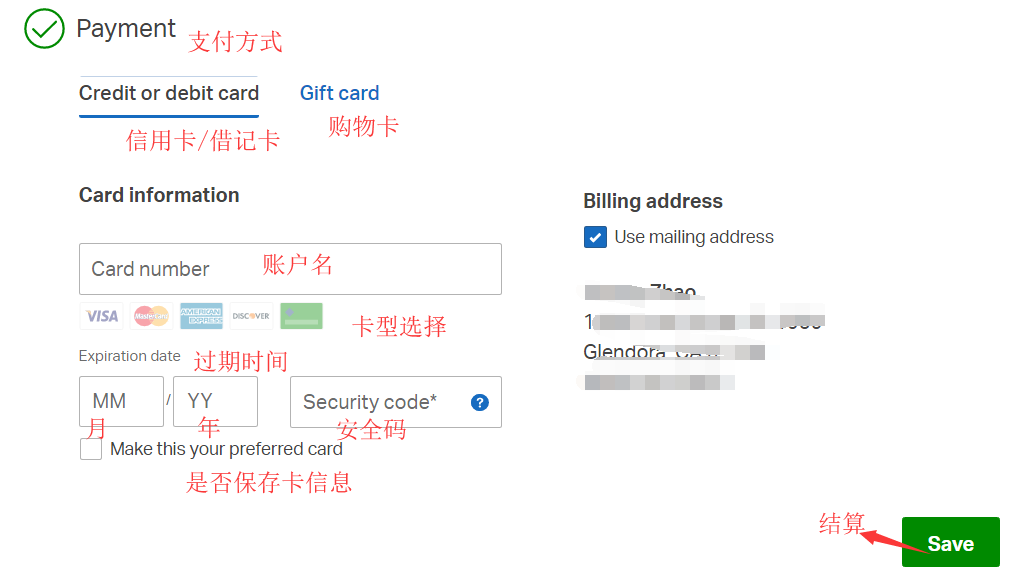
Task: Click the Billing address heading
Action: point(653,201)
